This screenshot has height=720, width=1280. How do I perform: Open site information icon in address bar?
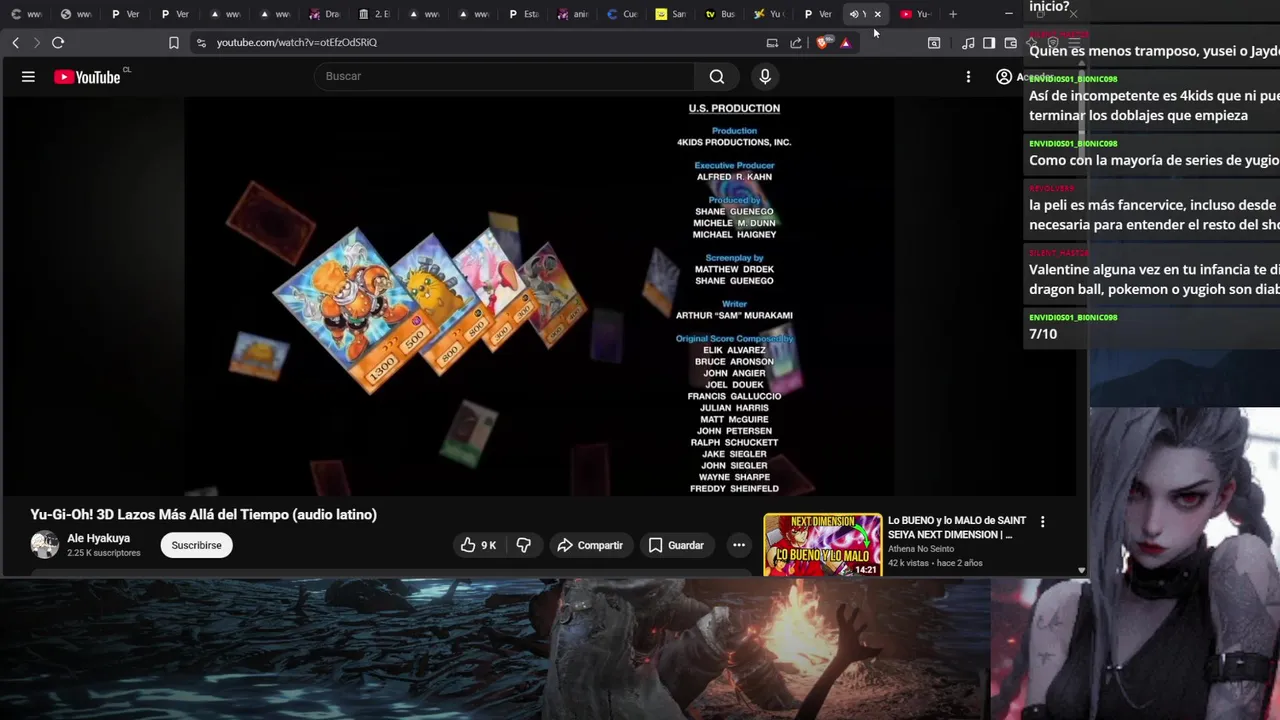pyautogui.click(x=201, y=42)
